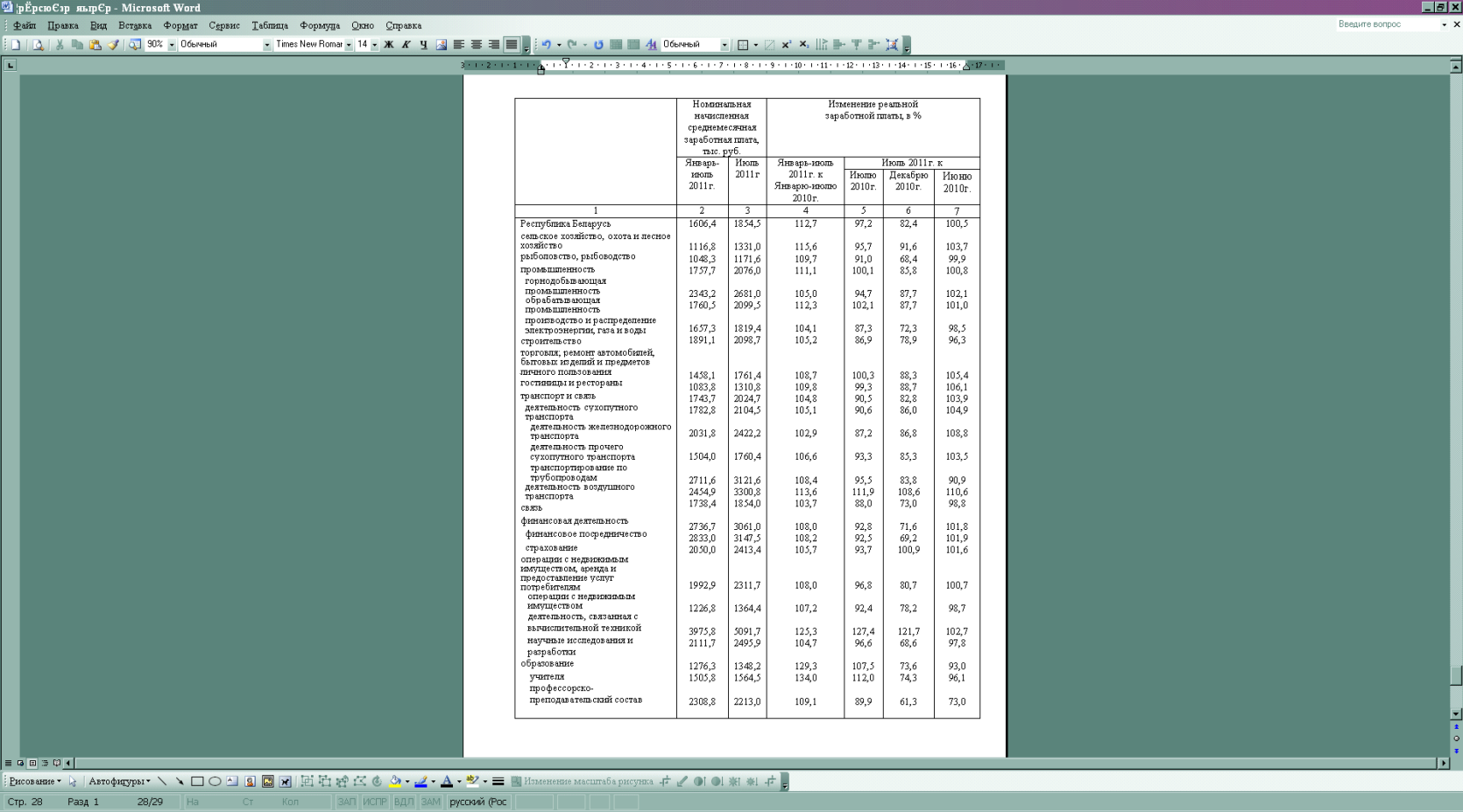Apply bold formatting with Ж

(389, 45)
